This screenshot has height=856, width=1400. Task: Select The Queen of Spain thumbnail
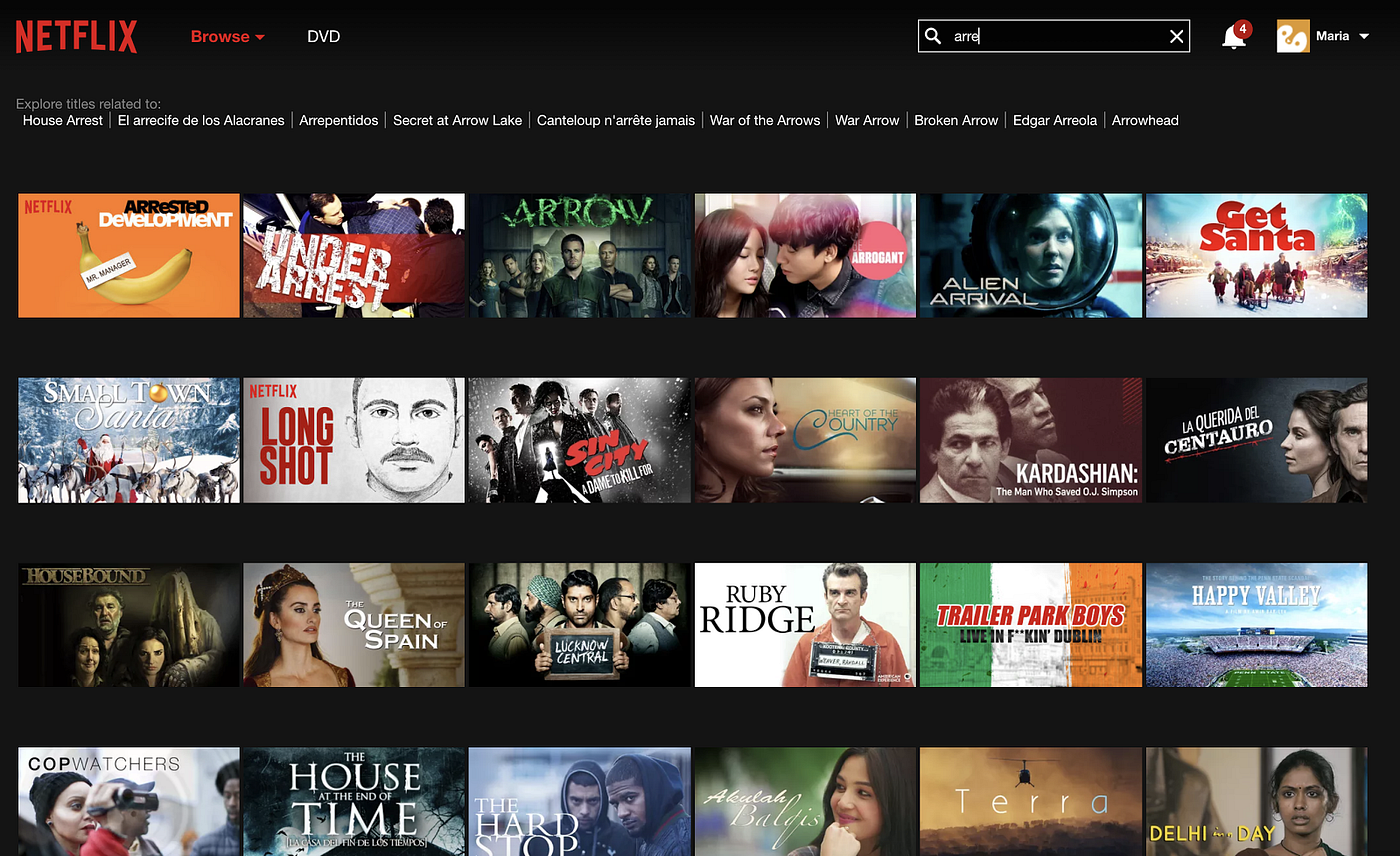point(354,625)
